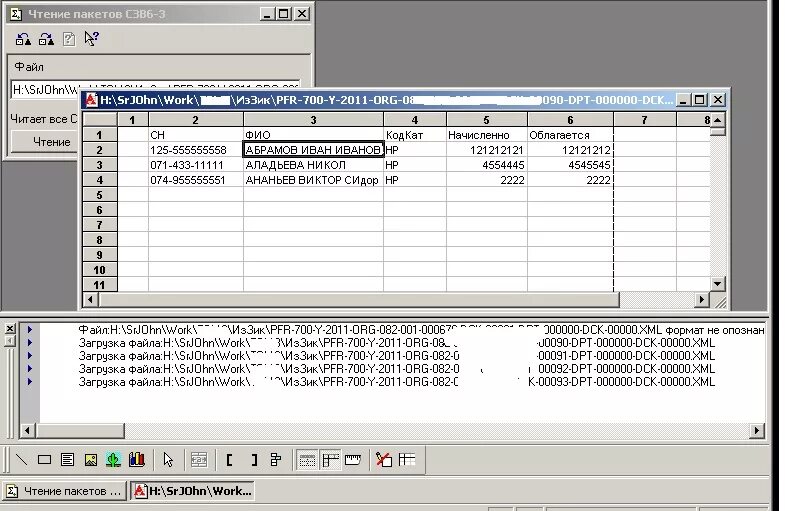Select spreadsheet row header 4
Viewport: 785px width, 511px height.
point(100,180)
